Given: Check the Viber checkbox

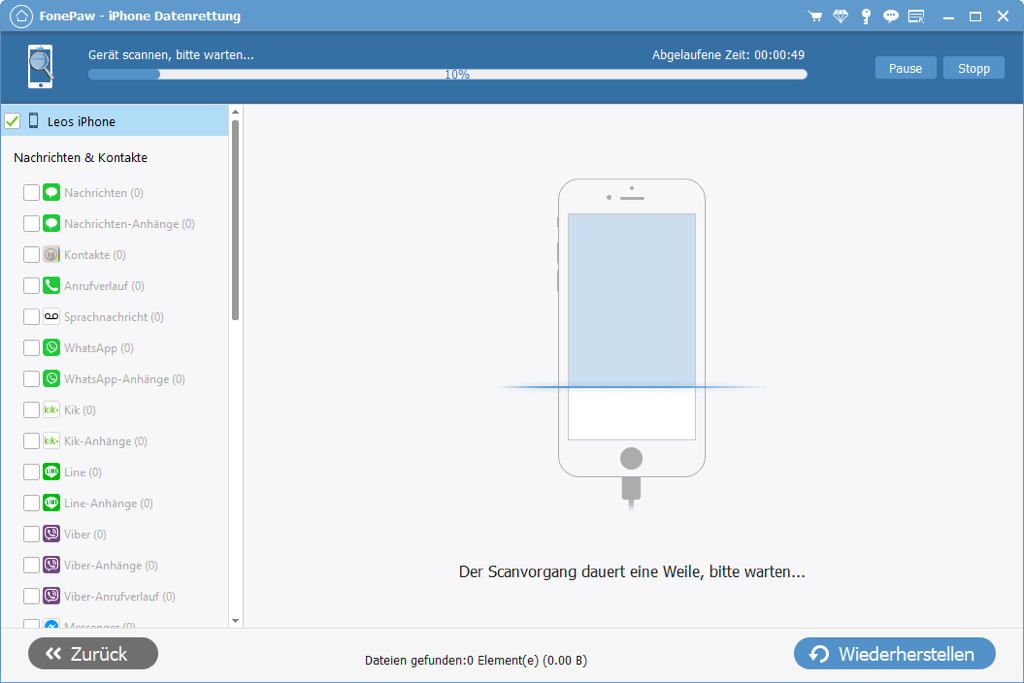Looking at the screenshot, I should click(31, 533).
